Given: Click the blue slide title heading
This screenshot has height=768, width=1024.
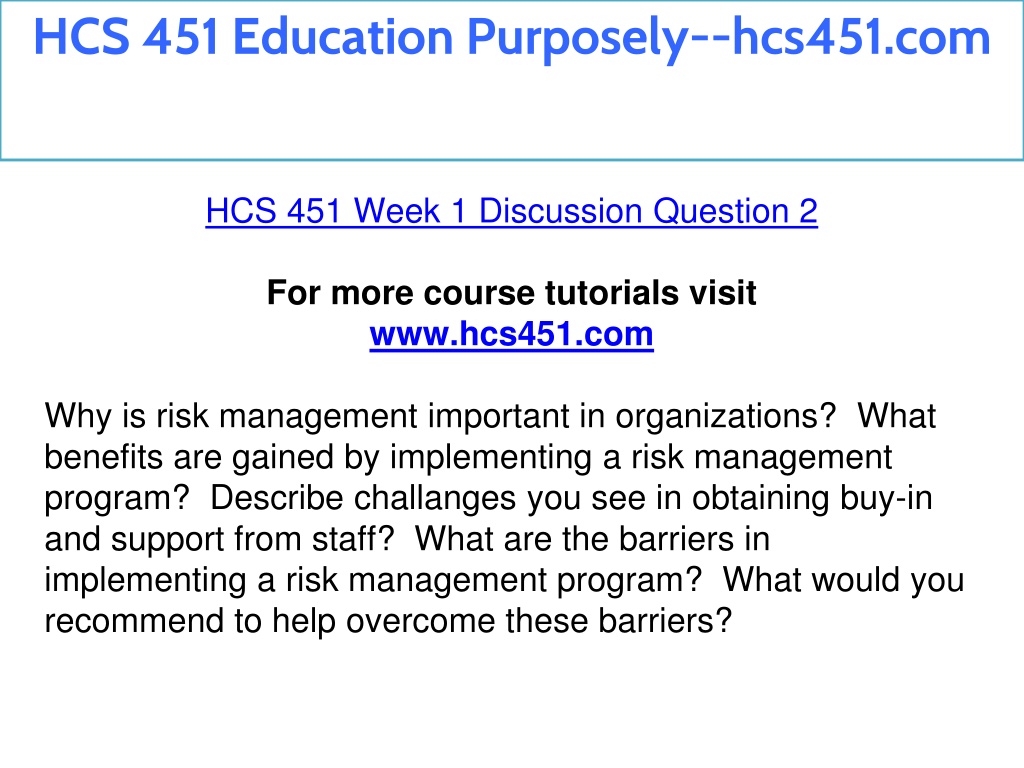Looking at the screenshot, I should pyautogui.click(x=512, y=37).
